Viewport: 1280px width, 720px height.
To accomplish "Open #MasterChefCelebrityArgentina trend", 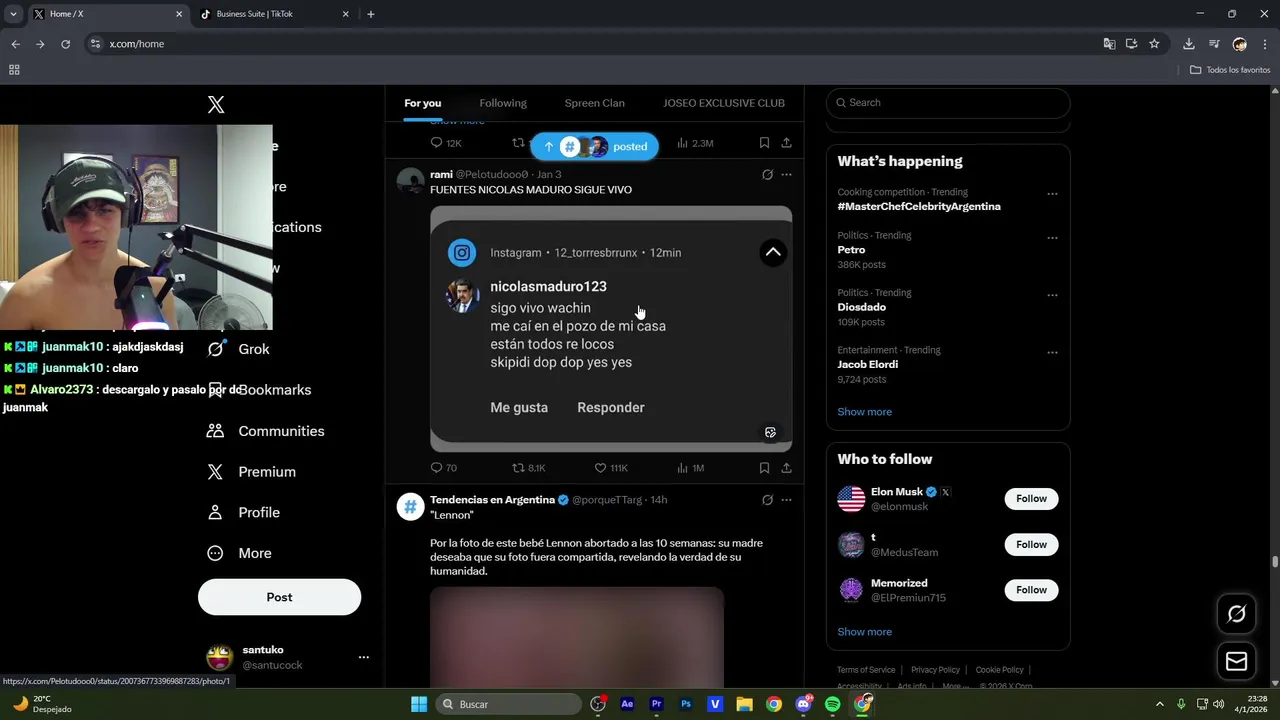I will click(919, 206).
